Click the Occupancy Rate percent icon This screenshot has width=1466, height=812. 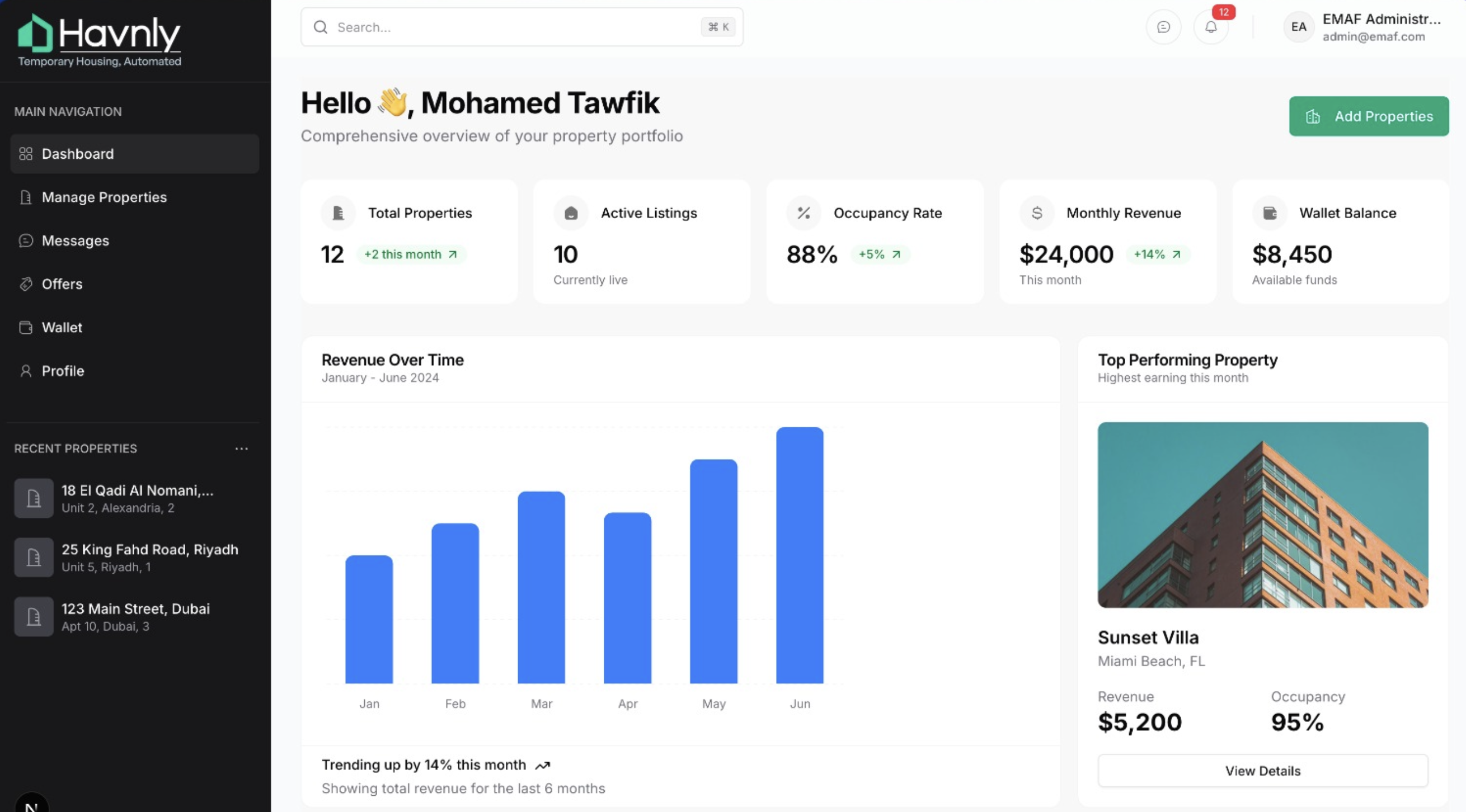pyautogui.click(x=804, y=213)
